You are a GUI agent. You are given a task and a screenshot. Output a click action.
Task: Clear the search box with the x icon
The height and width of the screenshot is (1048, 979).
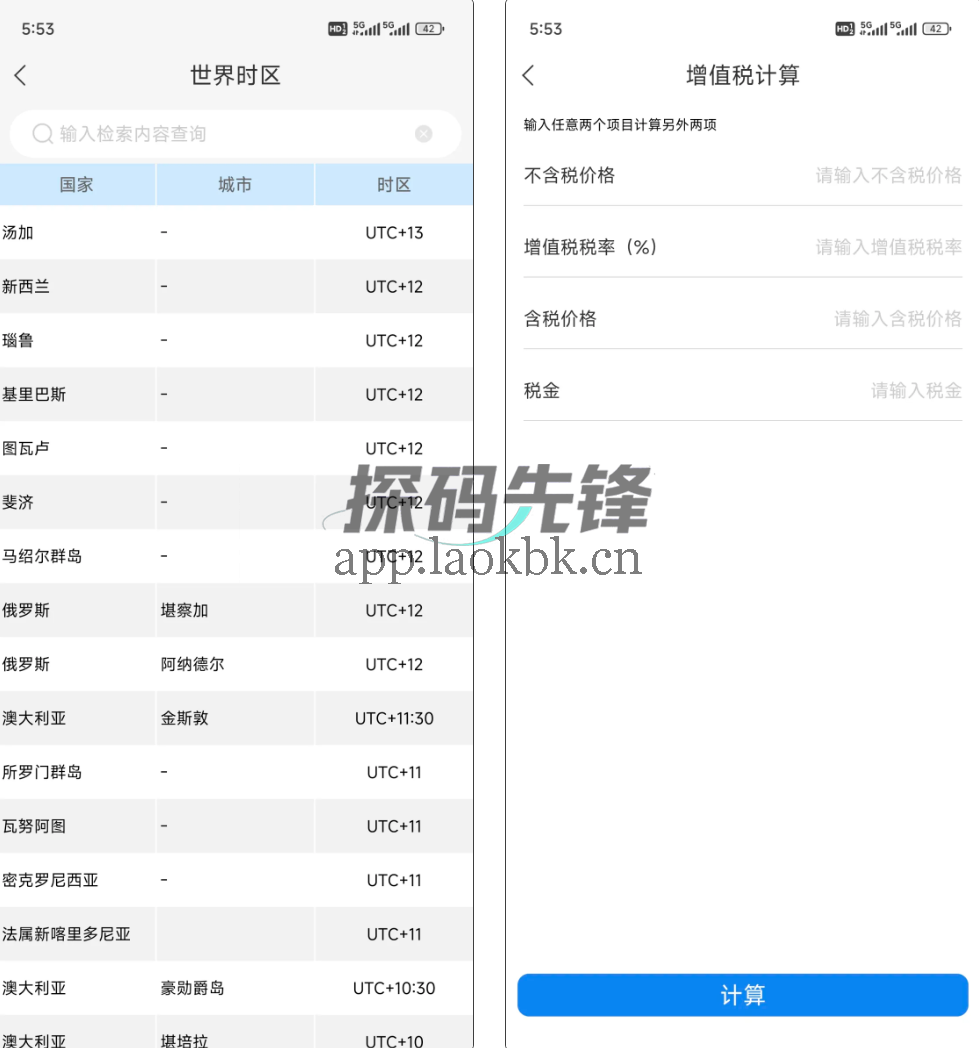[424, 133]
